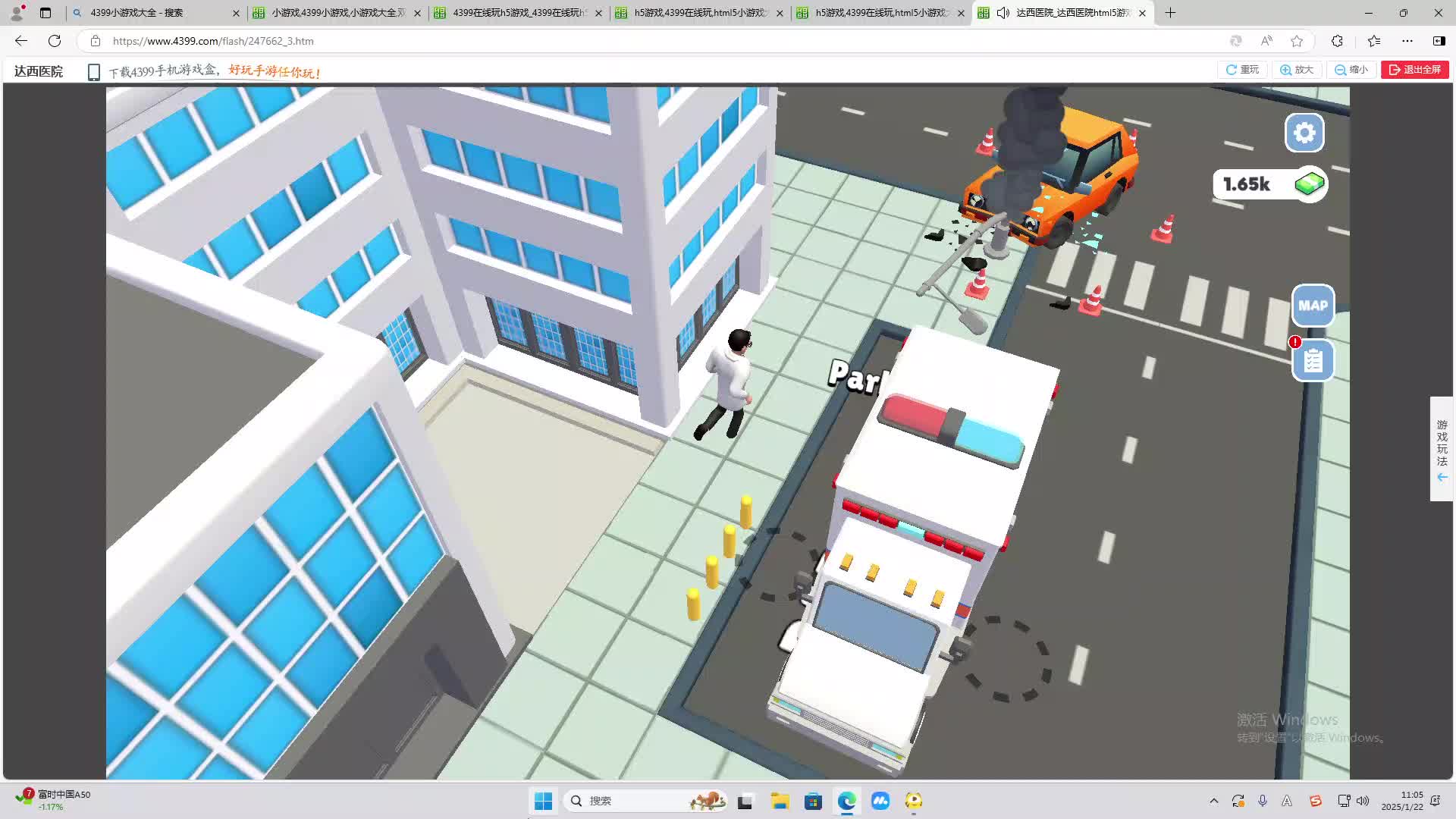Open the task clipboard icon
Screen dimensions: 1456x819
point(1313,361)
